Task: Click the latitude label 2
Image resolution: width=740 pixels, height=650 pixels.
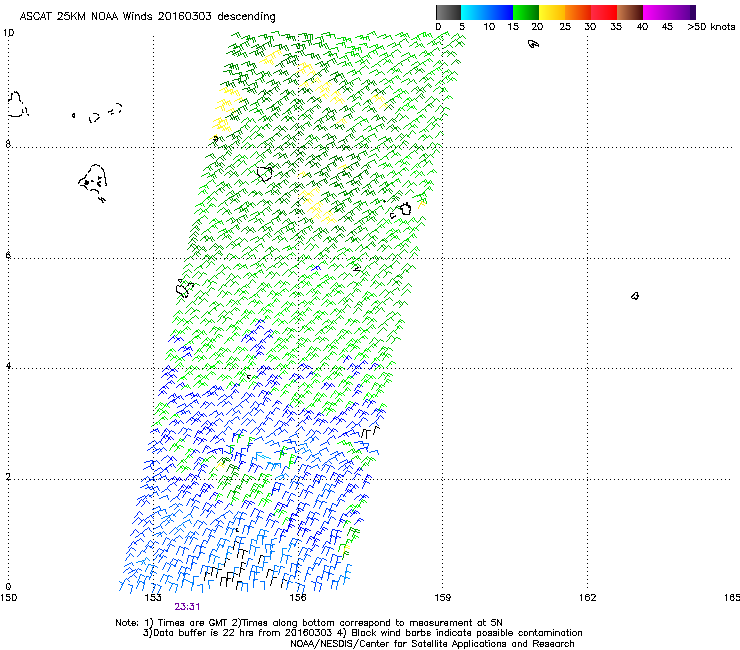Action: point(8,477)
